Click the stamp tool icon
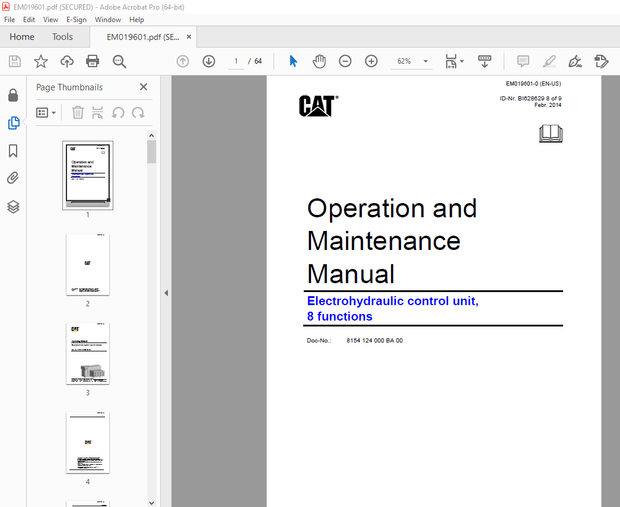This screenshot has height=507, width=620. tap(601, 61)
